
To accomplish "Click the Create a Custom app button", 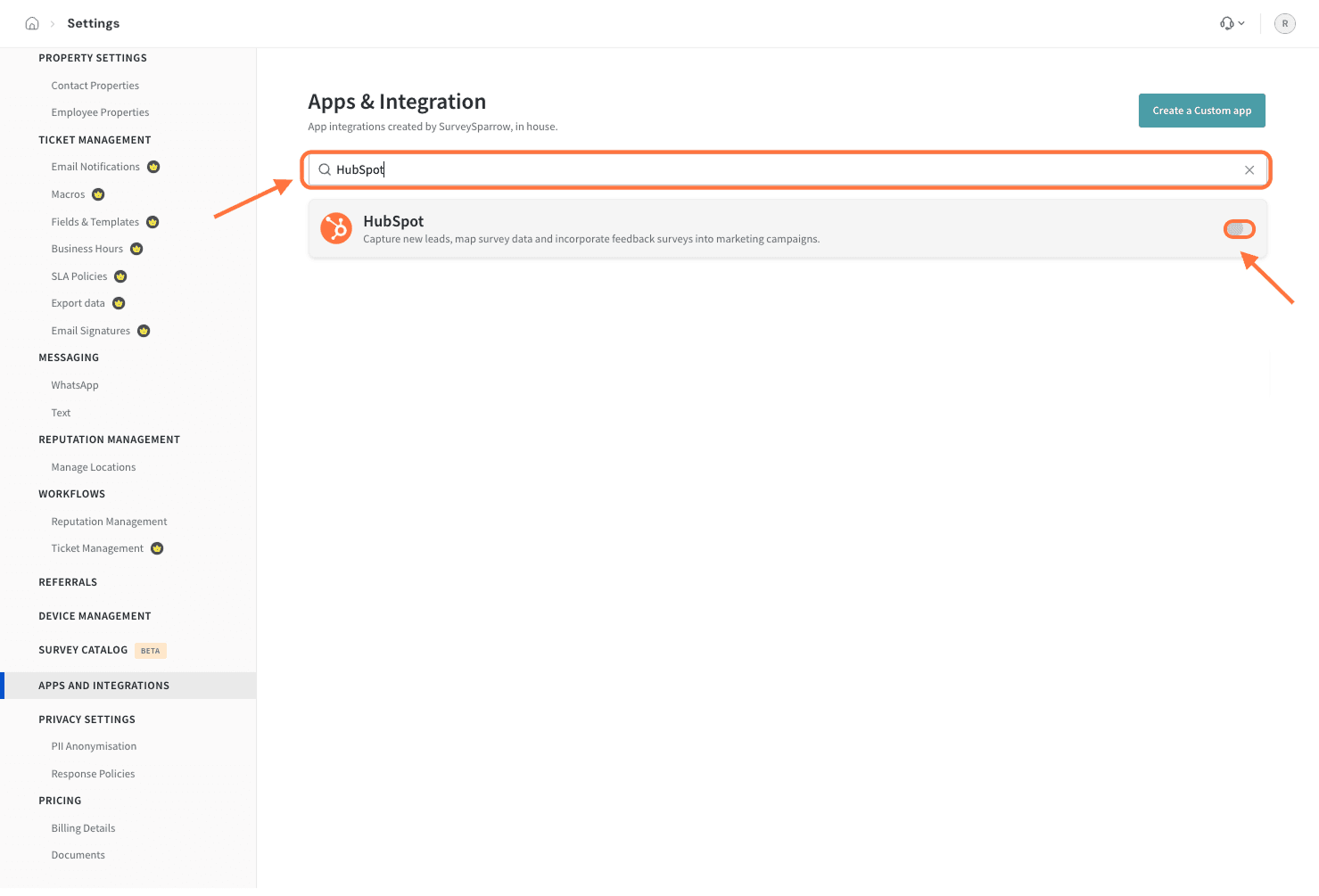I will point(1201,111).
